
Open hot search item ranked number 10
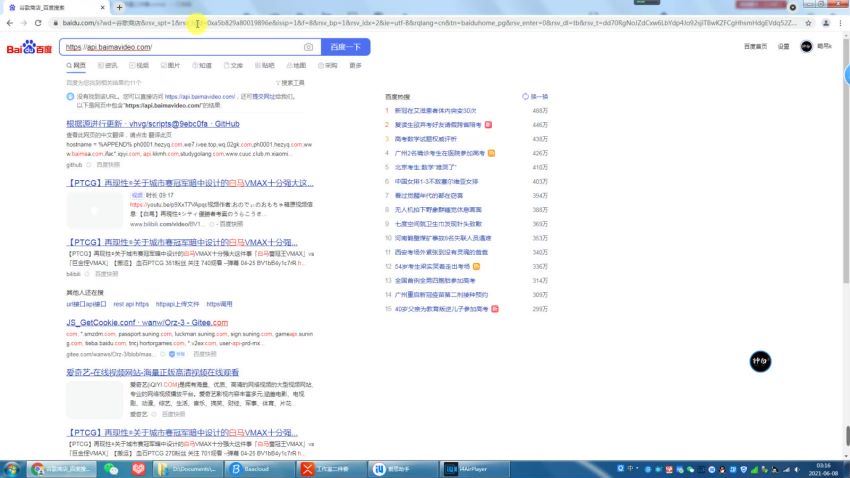(x=443, y=238)
